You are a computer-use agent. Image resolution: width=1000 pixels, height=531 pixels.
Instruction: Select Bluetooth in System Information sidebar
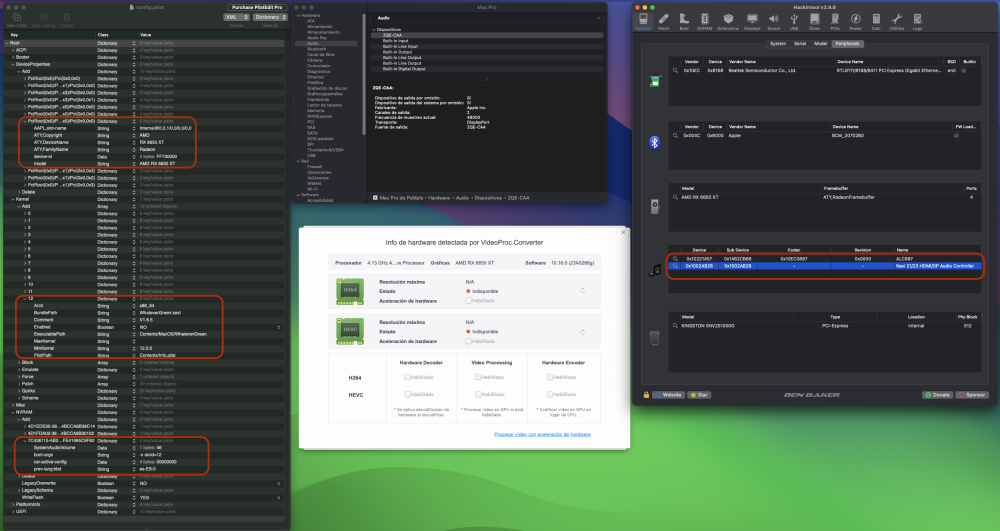pos(316,49)
